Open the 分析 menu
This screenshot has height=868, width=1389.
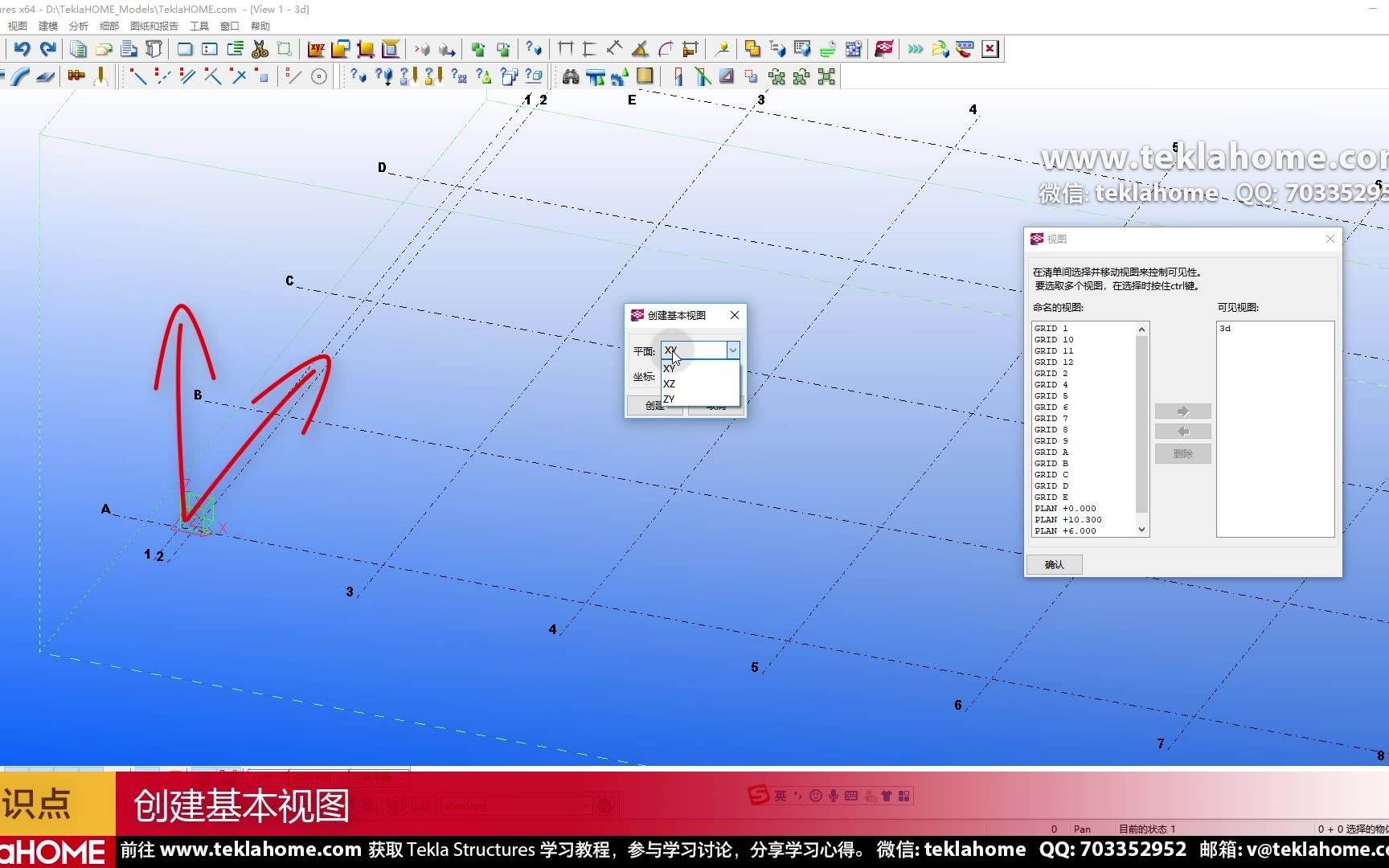[x=79, y=26]
